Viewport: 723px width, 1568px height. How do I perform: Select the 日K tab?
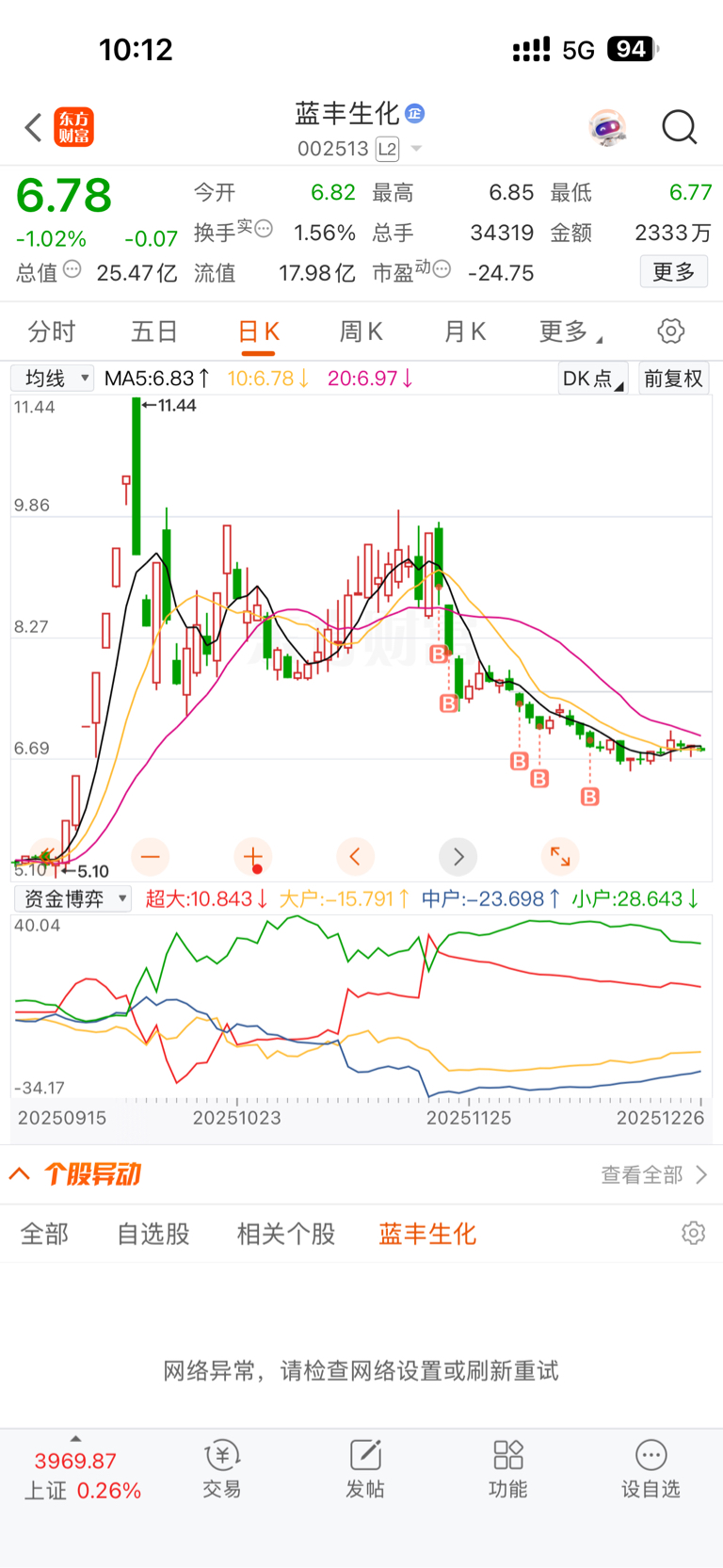(258, 331)
